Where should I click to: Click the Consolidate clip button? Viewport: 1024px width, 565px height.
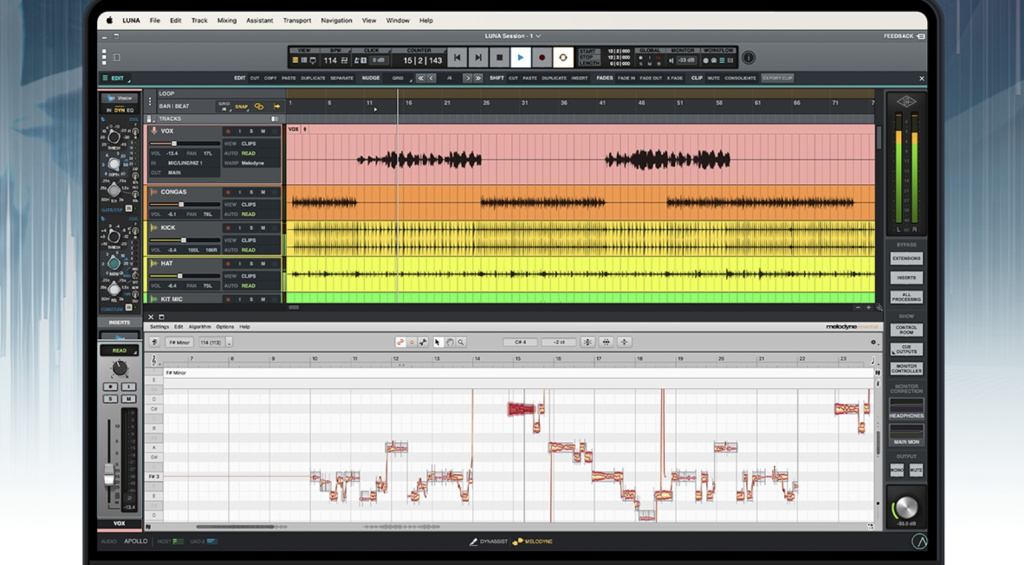pyautogui.click(x=740, y=78)
